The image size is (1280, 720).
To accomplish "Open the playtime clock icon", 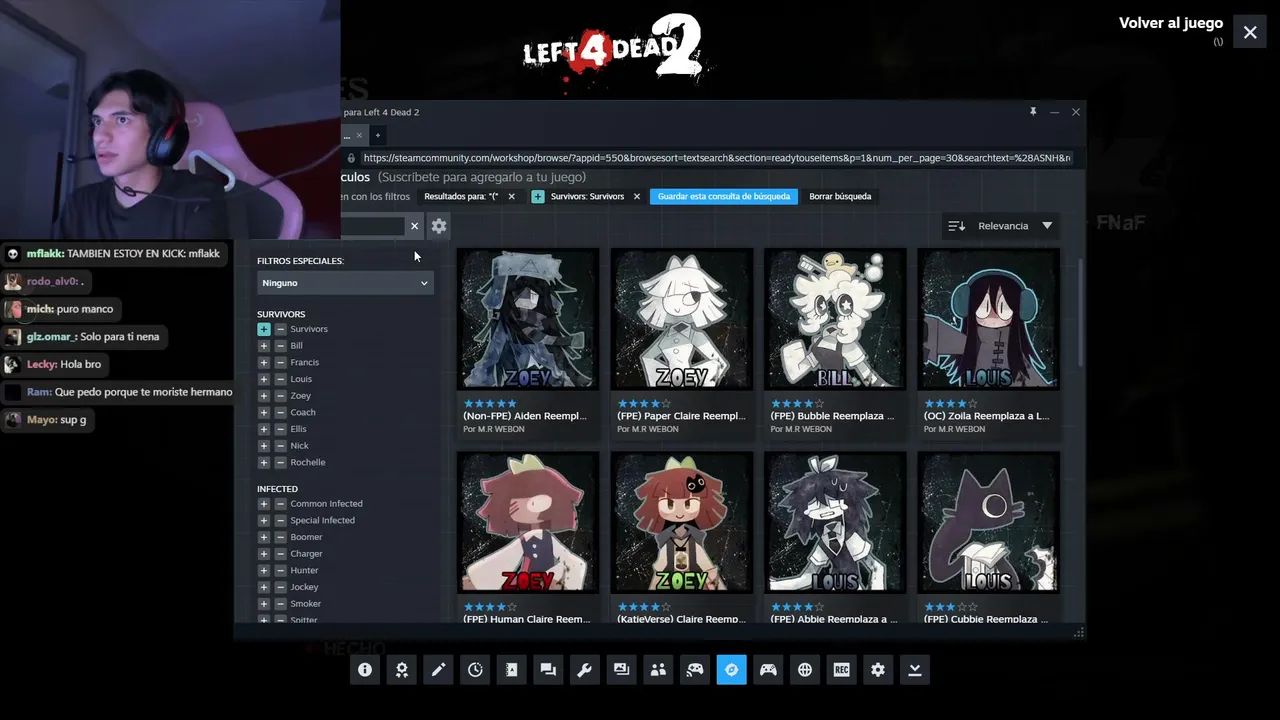I will click(475, 670).
